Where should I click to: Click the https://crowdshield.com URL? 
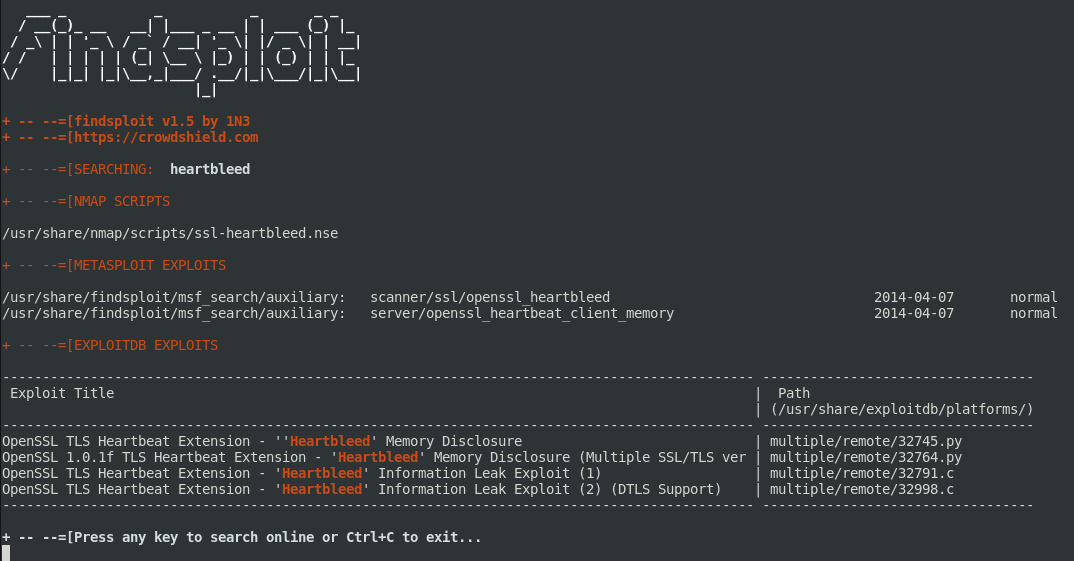pos(166,137)
